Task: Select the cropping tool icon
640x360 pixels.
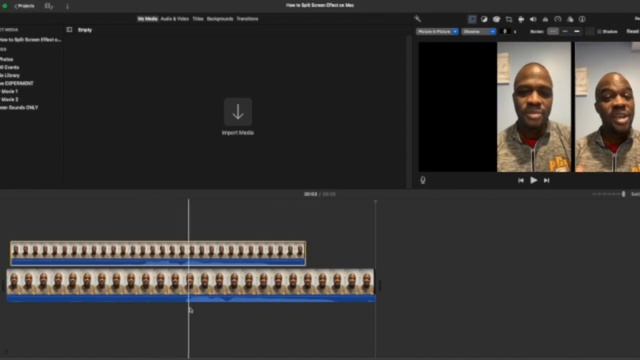Action: coord(509,19)
